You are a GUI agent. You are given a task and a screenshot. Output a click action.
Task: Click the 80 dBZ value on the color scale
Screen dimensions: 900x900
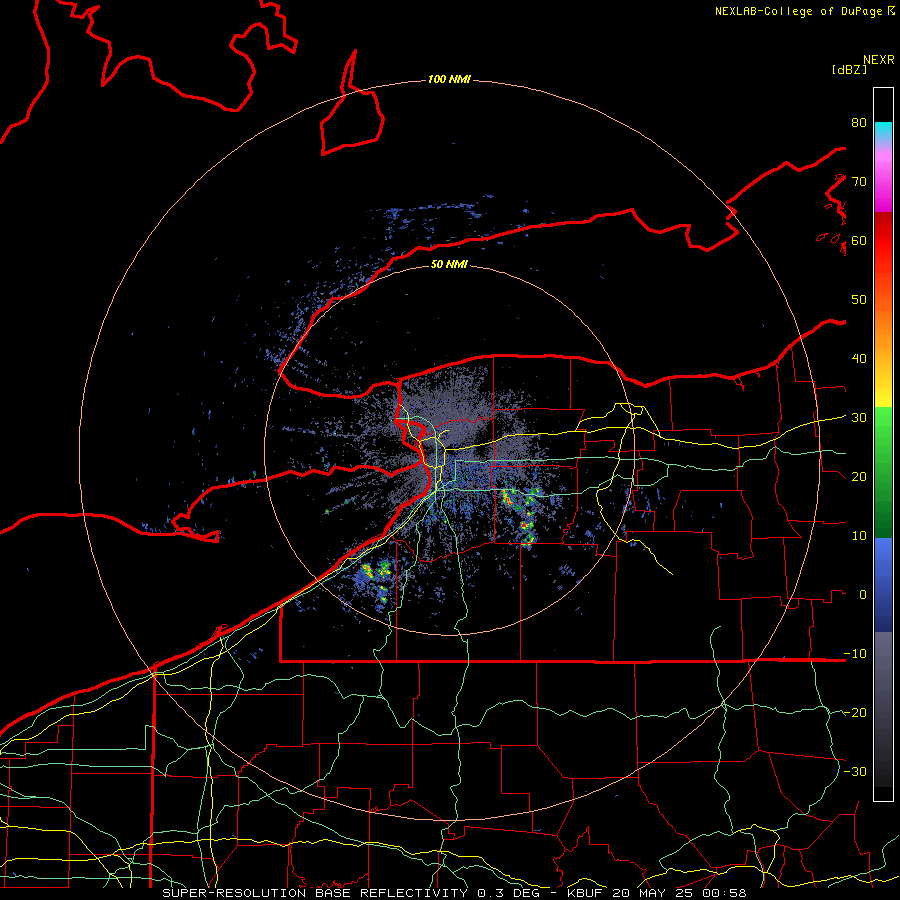pyautogui.click(x=859, y=123)
